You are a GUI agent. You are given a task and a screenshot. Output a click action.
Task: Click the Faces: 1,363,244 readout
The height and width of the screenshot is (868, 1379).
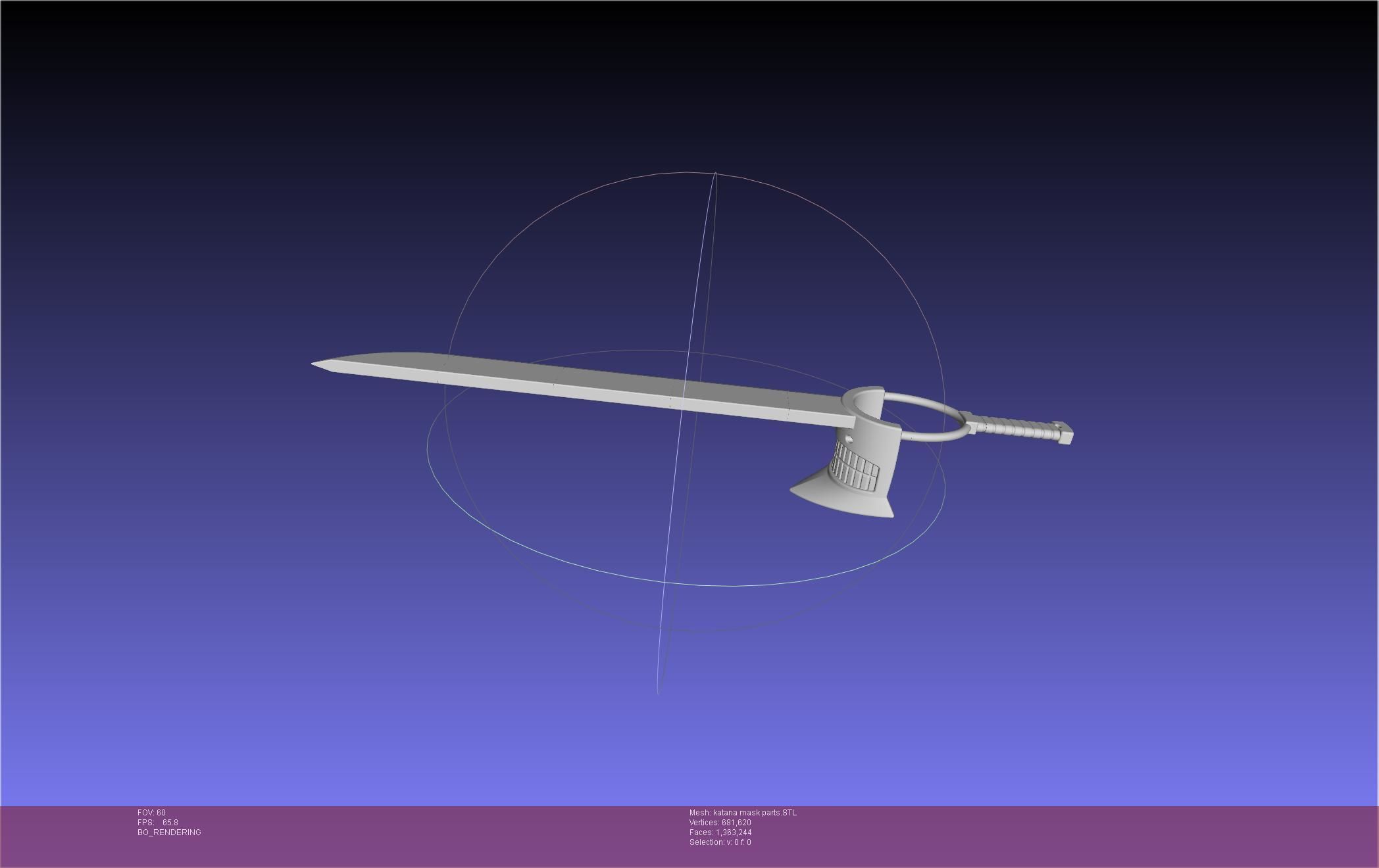point(720,832)
